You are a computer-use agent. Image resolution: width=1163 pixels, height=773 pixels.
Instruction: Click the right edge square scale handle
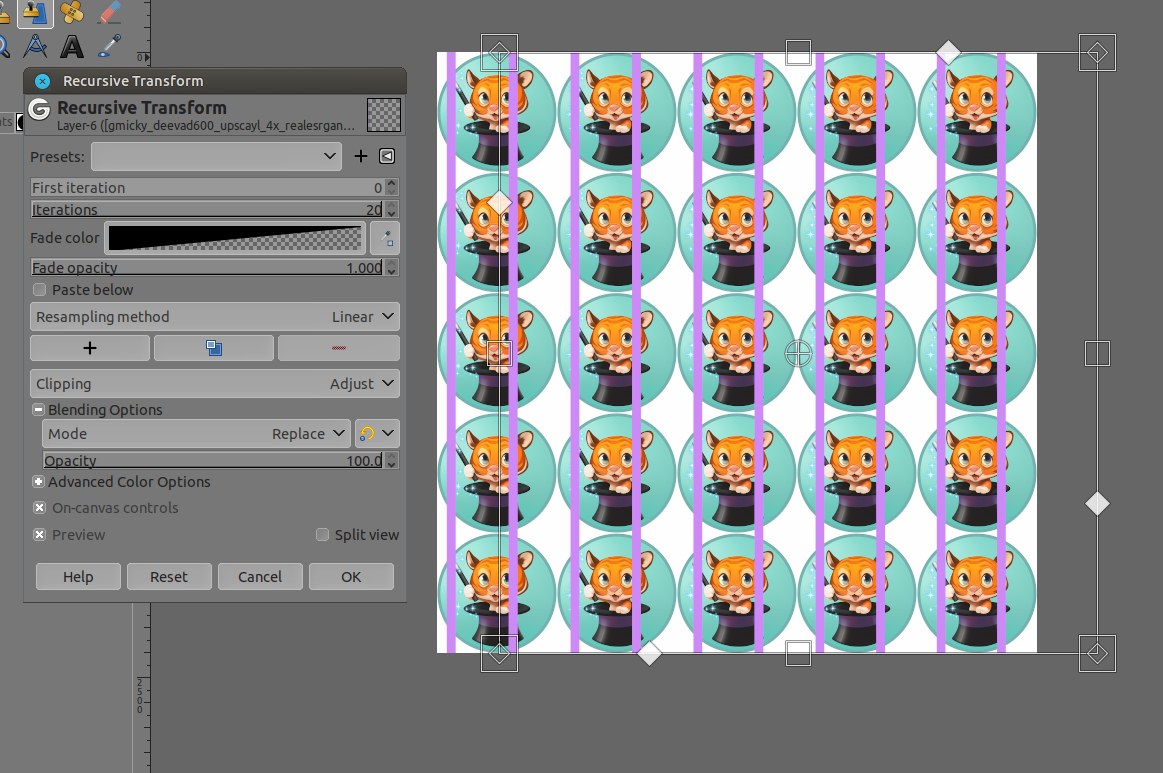(x=1097, y=354)
